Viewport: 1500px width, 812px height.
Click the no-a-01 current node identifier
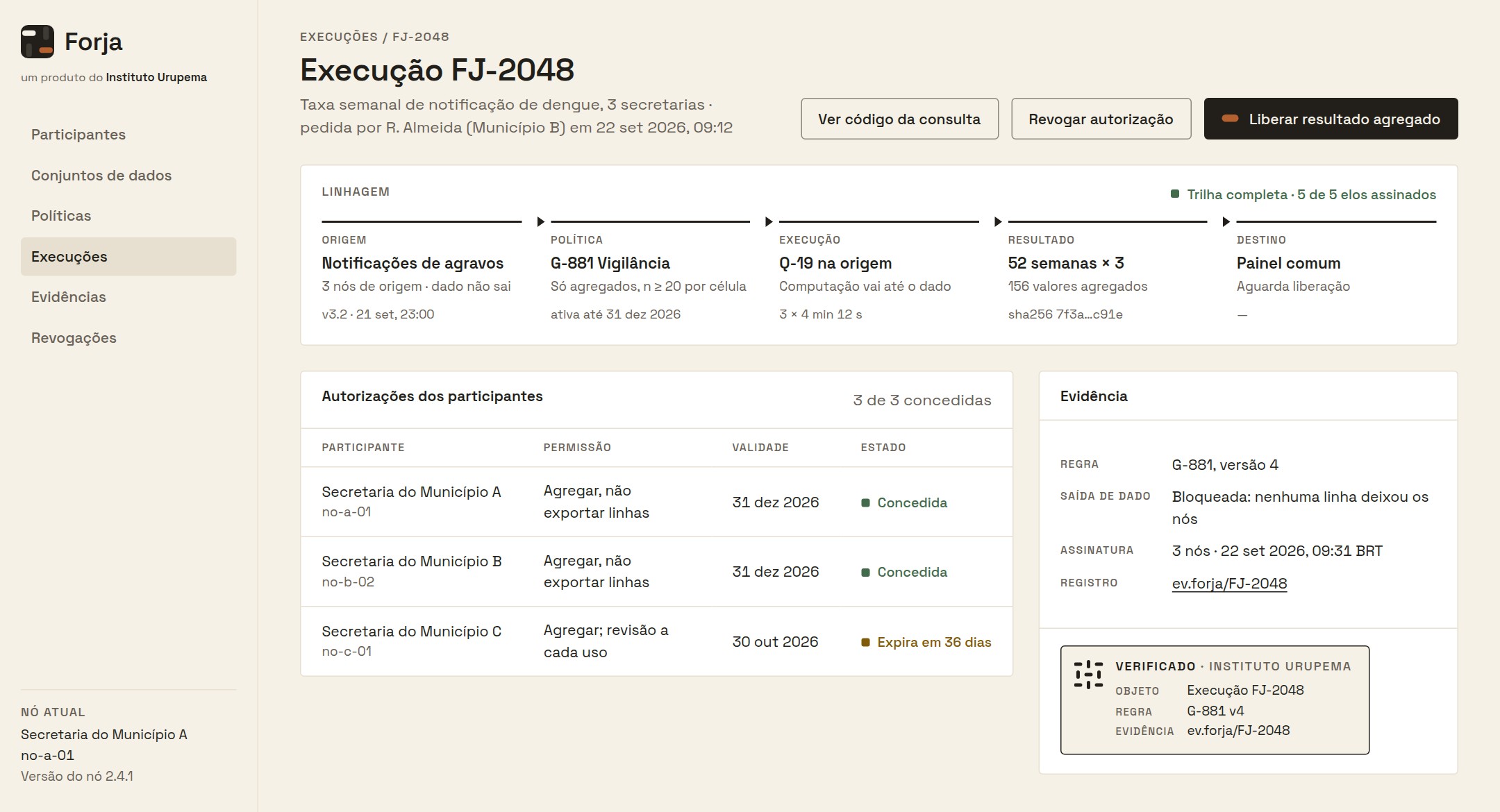pyautogui.click(x=47, y=755)
